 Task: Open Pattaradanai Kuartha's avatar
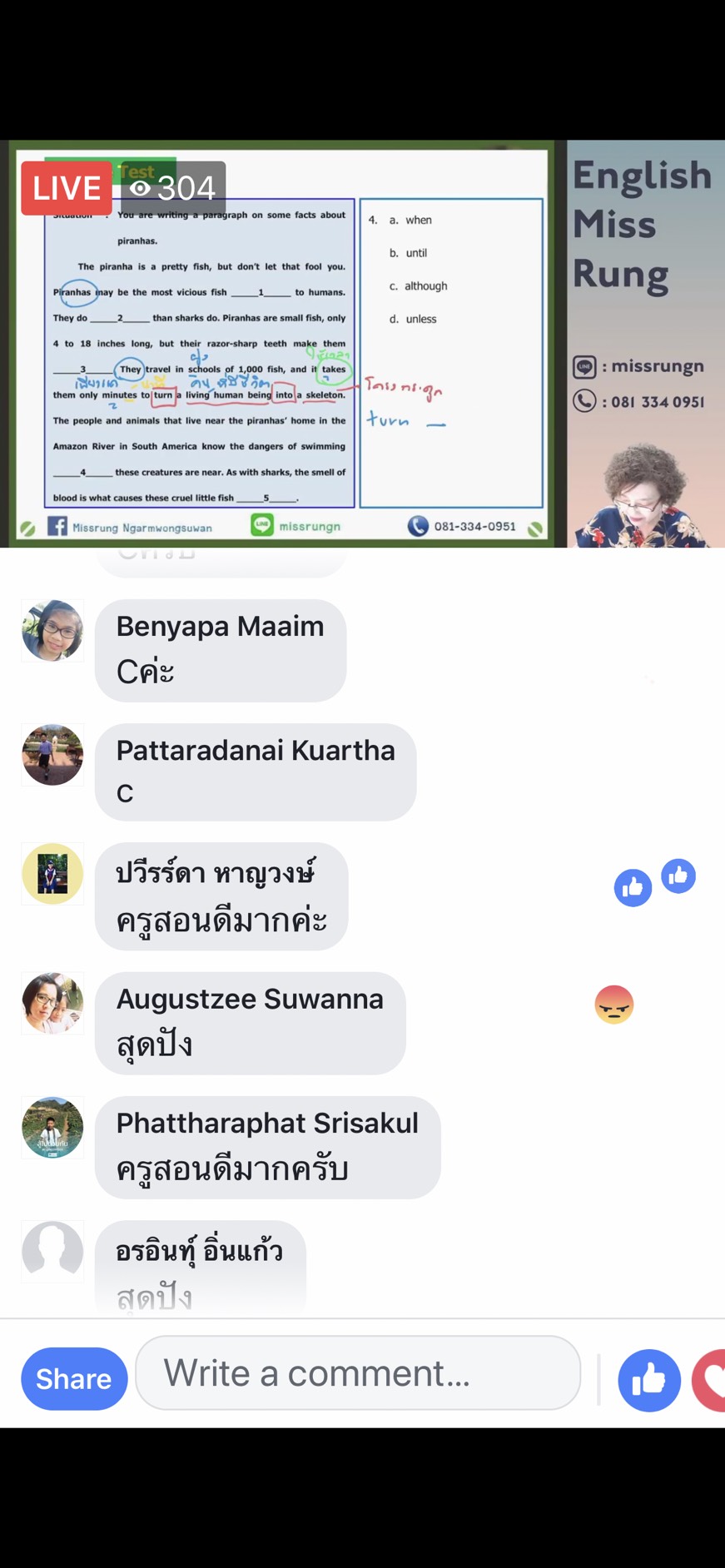pyautogui.click(x=52, y=755)
